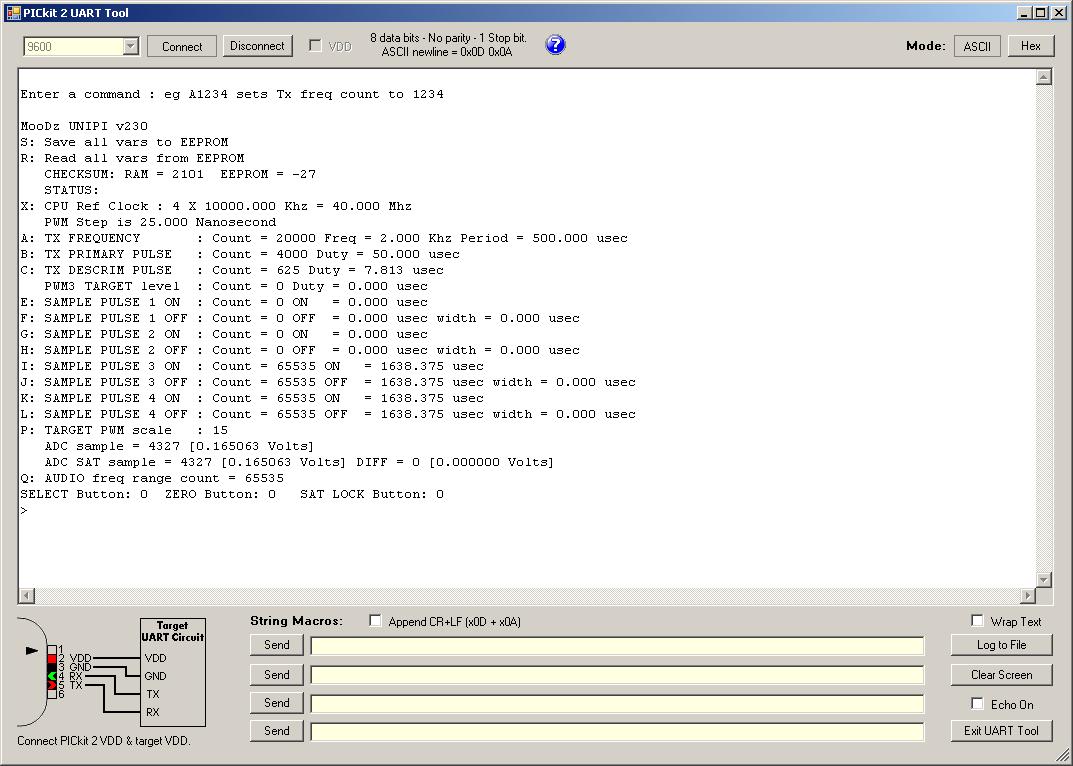This screenshot has width=1073, height=766.
Task: Click the Log to File button
Action: [x=1001, y=645]
